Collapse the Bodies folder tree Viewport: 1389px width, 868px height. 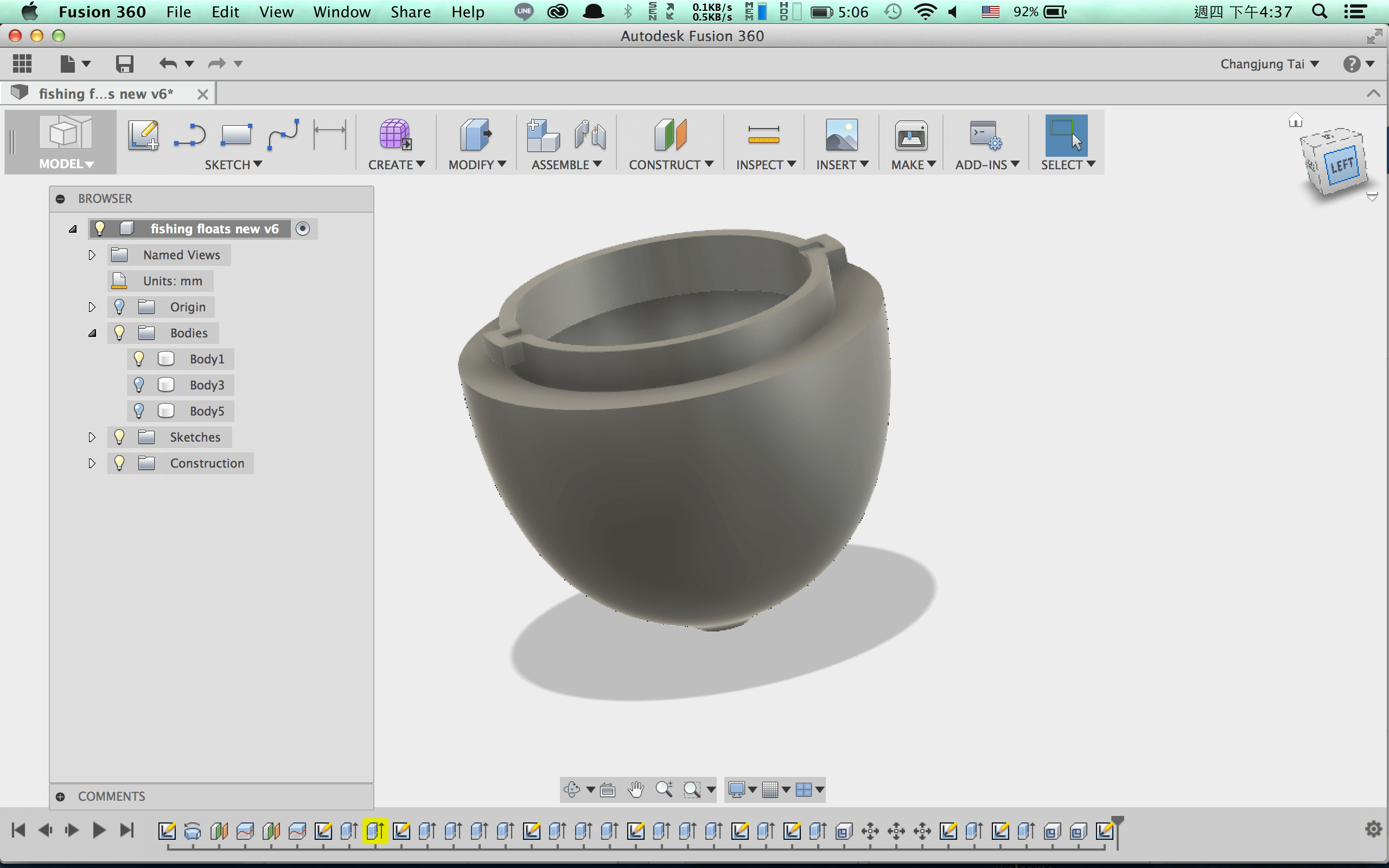(x=92, y=333)
